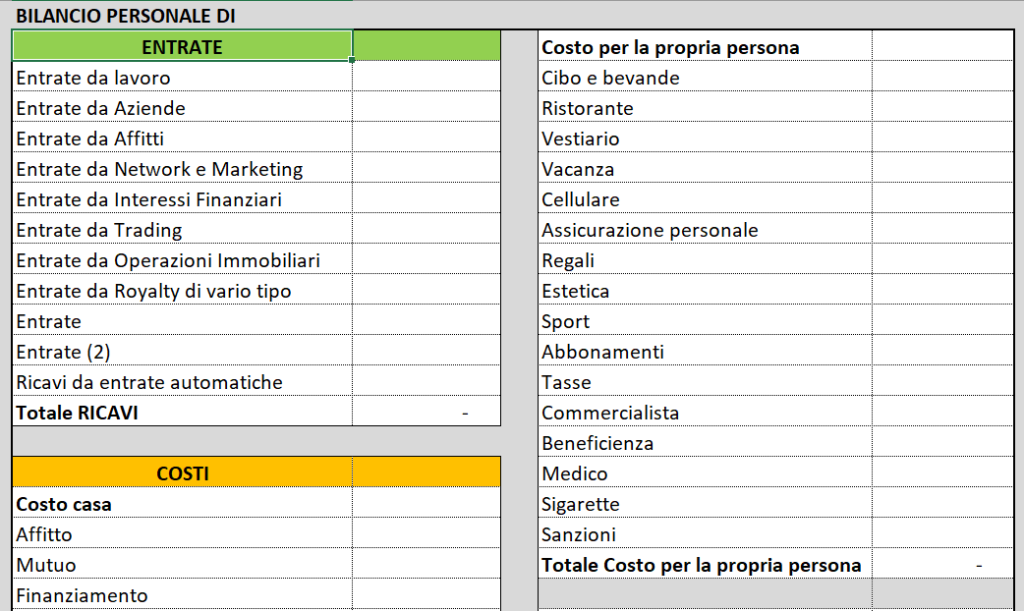Select the 'Entrate da Trading' row label
Screen dimensions: 1024x611
[x=182, y=230]
